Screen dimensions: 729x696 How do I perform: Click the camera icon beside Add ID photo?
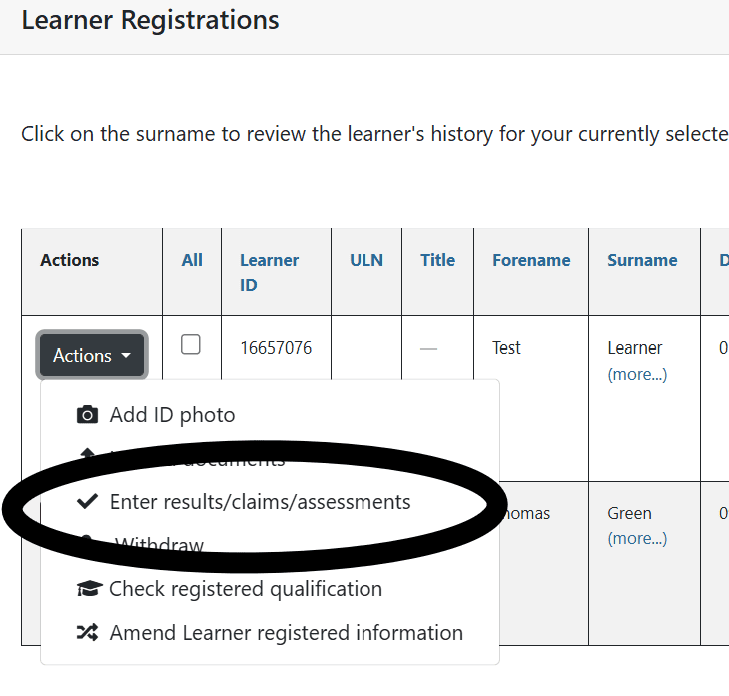tap(88, 415)
